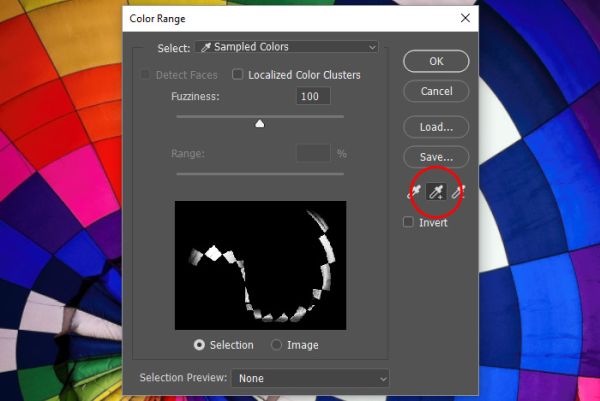Confirm with the OK button
Viewport: 600px width, 401px height.
pyautogui.click(x=436, y=61)
